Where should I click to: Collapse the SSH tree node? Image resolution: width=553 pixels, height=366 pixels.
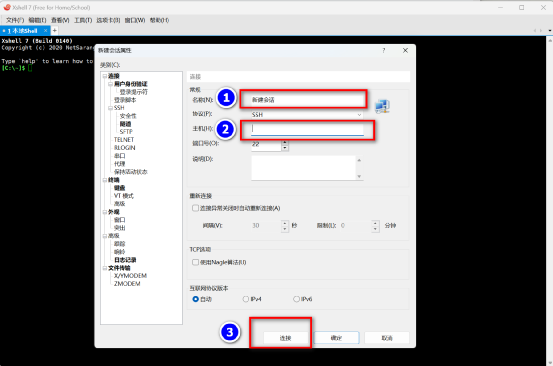click(x=110, y=108)
